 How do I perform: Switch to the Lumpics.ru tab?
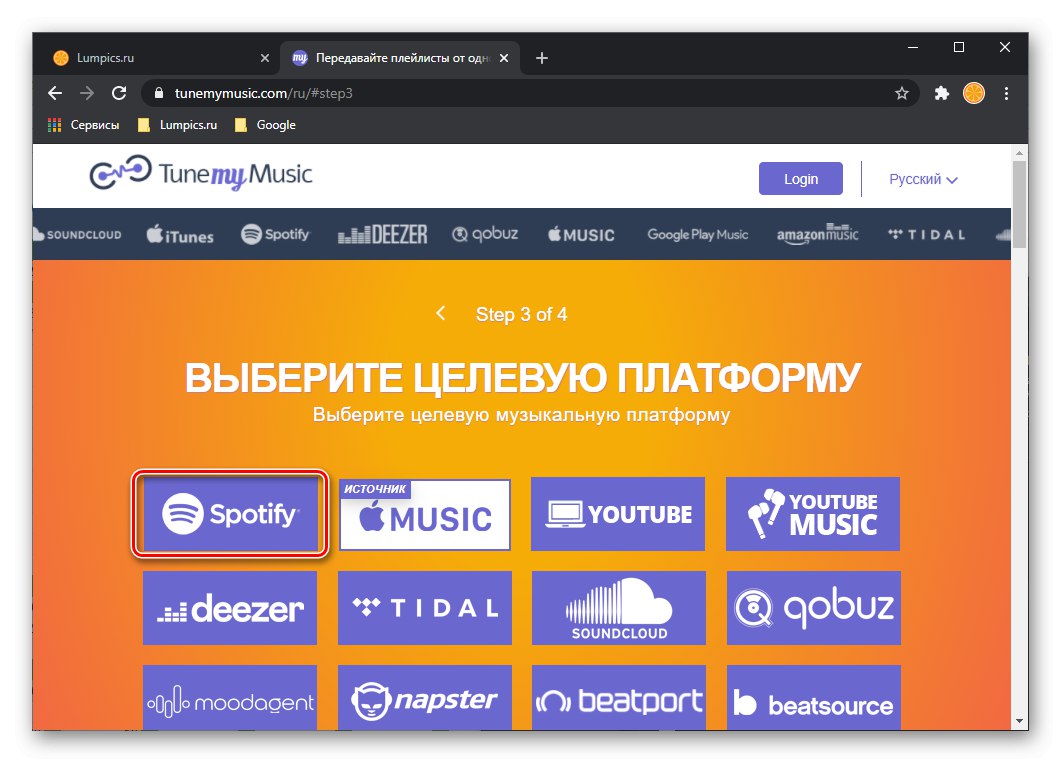tap(162, 58)
